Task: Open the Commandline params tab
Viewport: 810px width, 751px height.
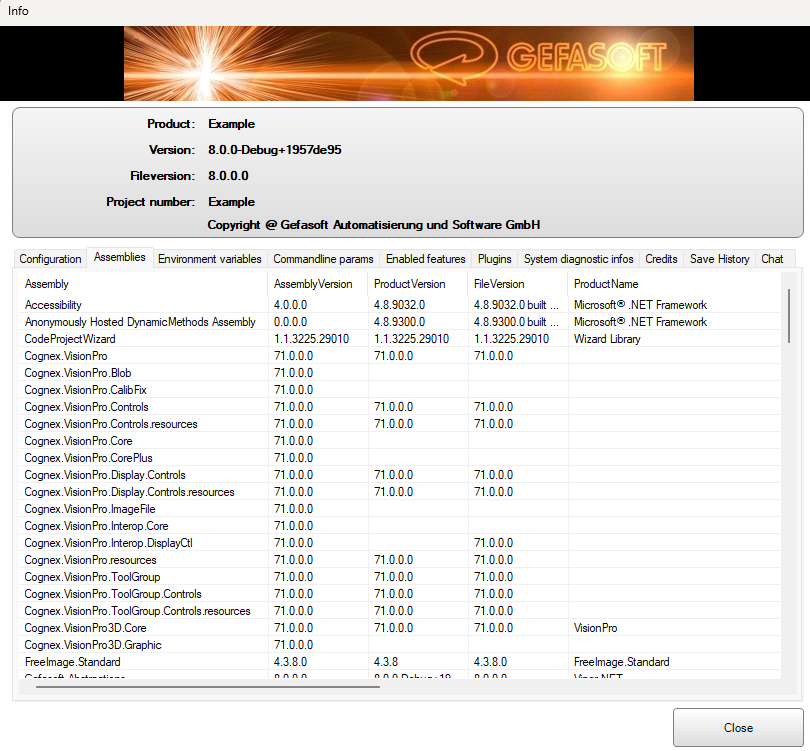Action: click(x=323, y=259)
